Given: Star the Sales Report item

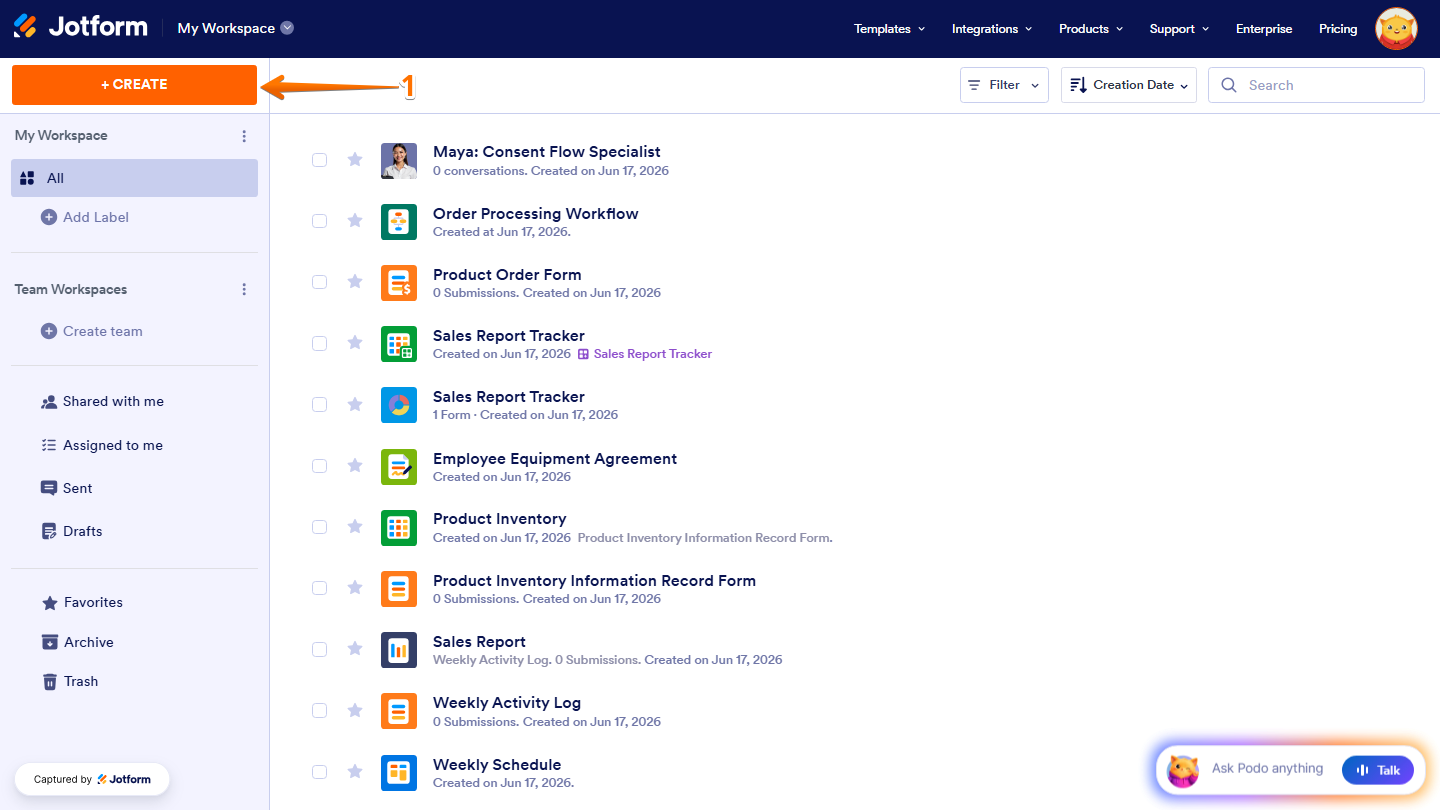Looking at the screenshot, I should (355, 648).
